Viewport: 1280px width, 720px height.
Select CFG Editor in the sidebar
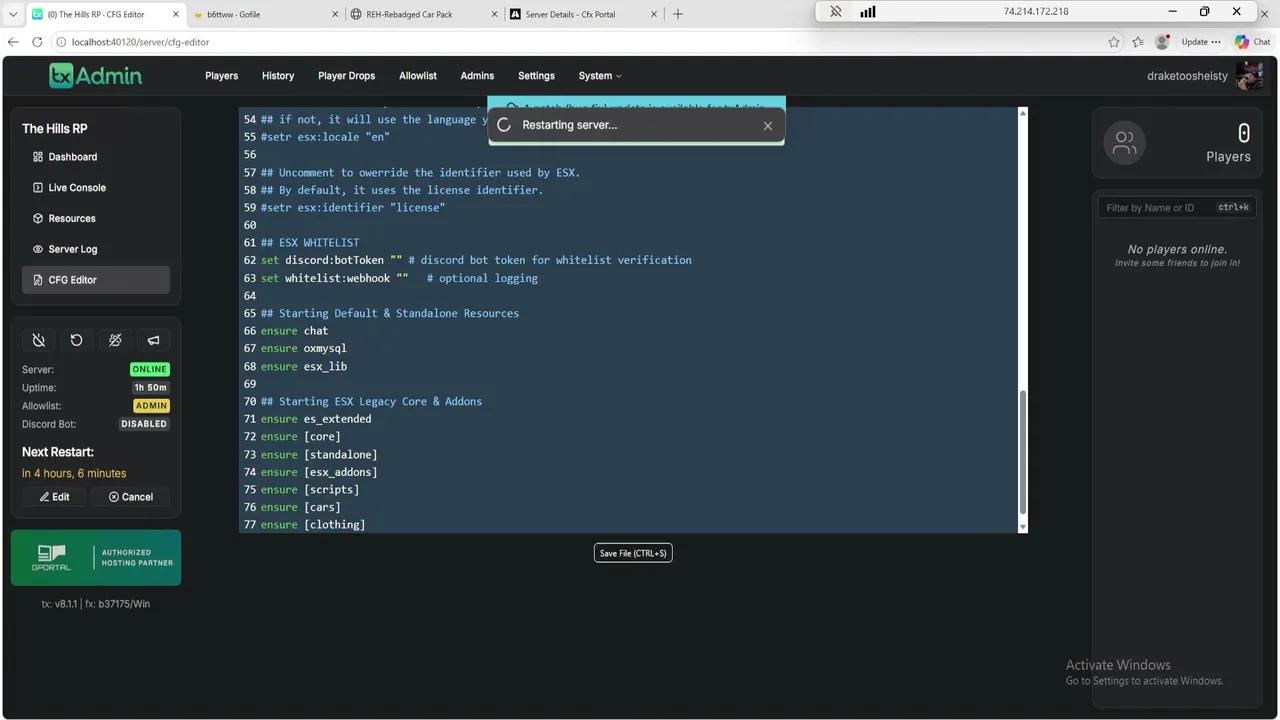tap(96, 280)
